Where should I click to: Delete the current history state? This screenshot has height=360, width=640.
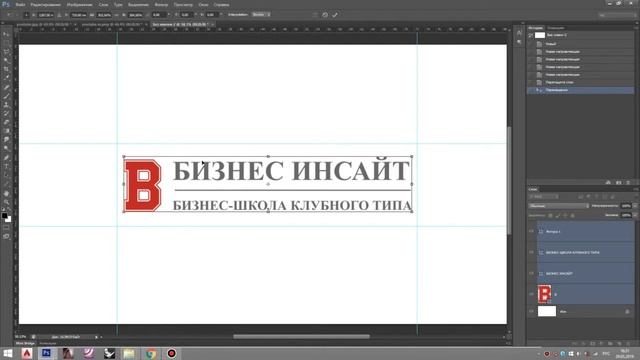[628, 182]
